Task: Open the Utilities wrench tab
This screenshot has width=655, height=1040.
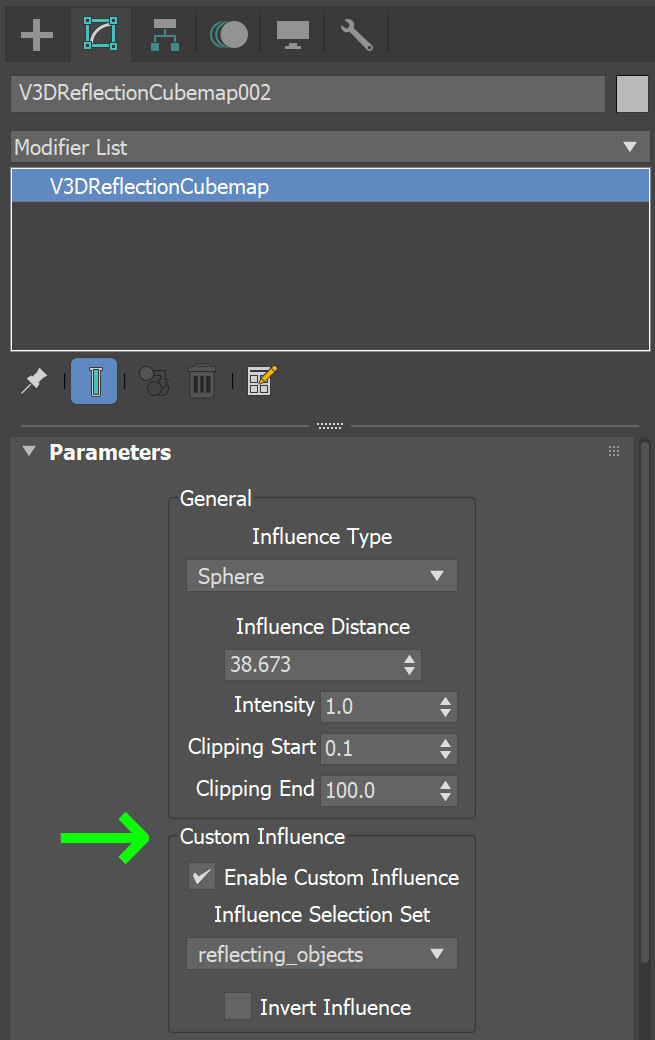Action: [356, 34]
